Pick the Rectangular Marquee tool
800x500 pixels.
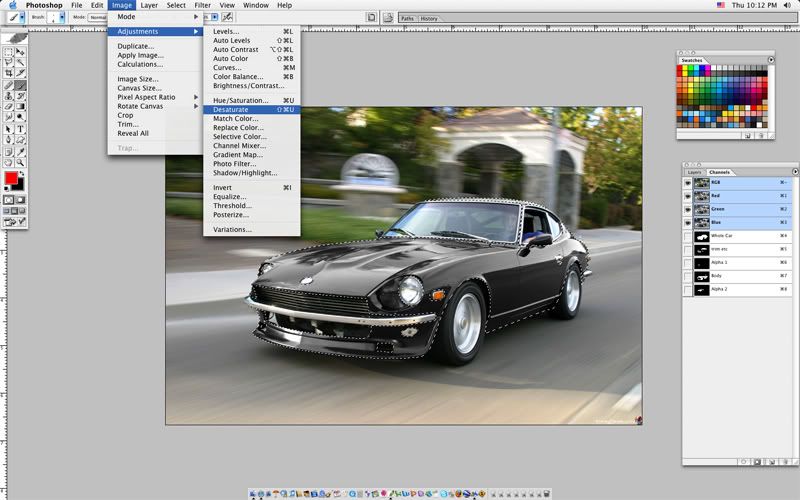tap(9, 51)
